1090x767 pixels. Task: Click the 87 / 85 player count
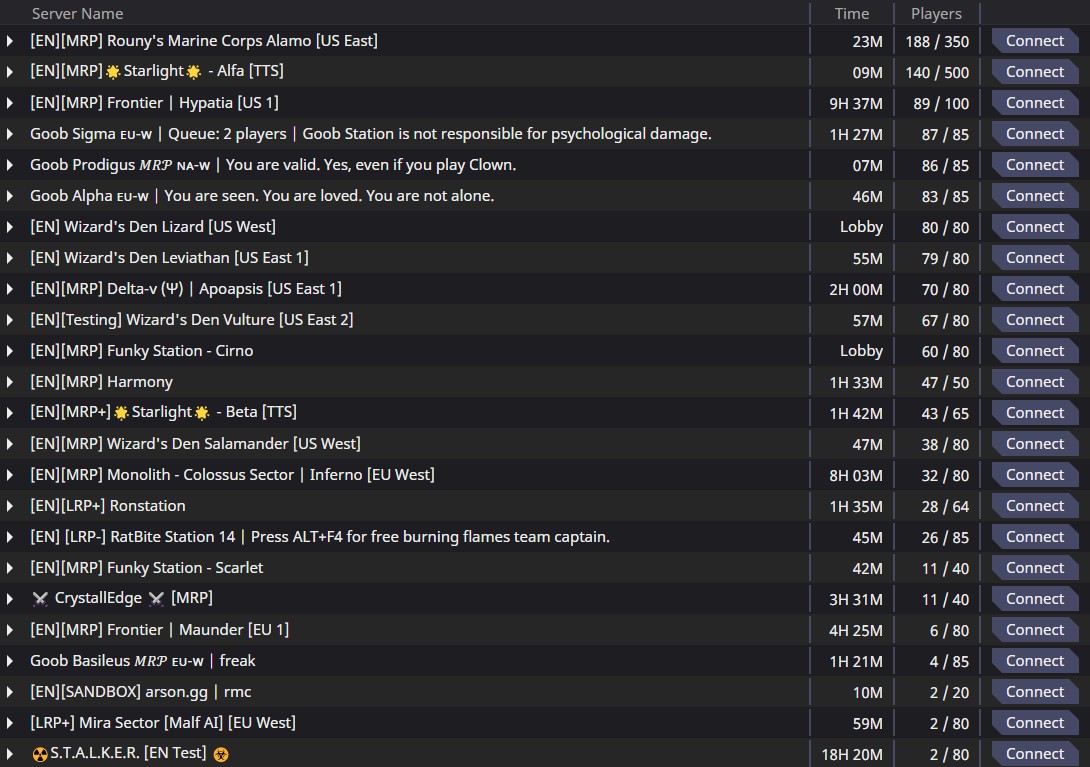click(x=945, y=135)
